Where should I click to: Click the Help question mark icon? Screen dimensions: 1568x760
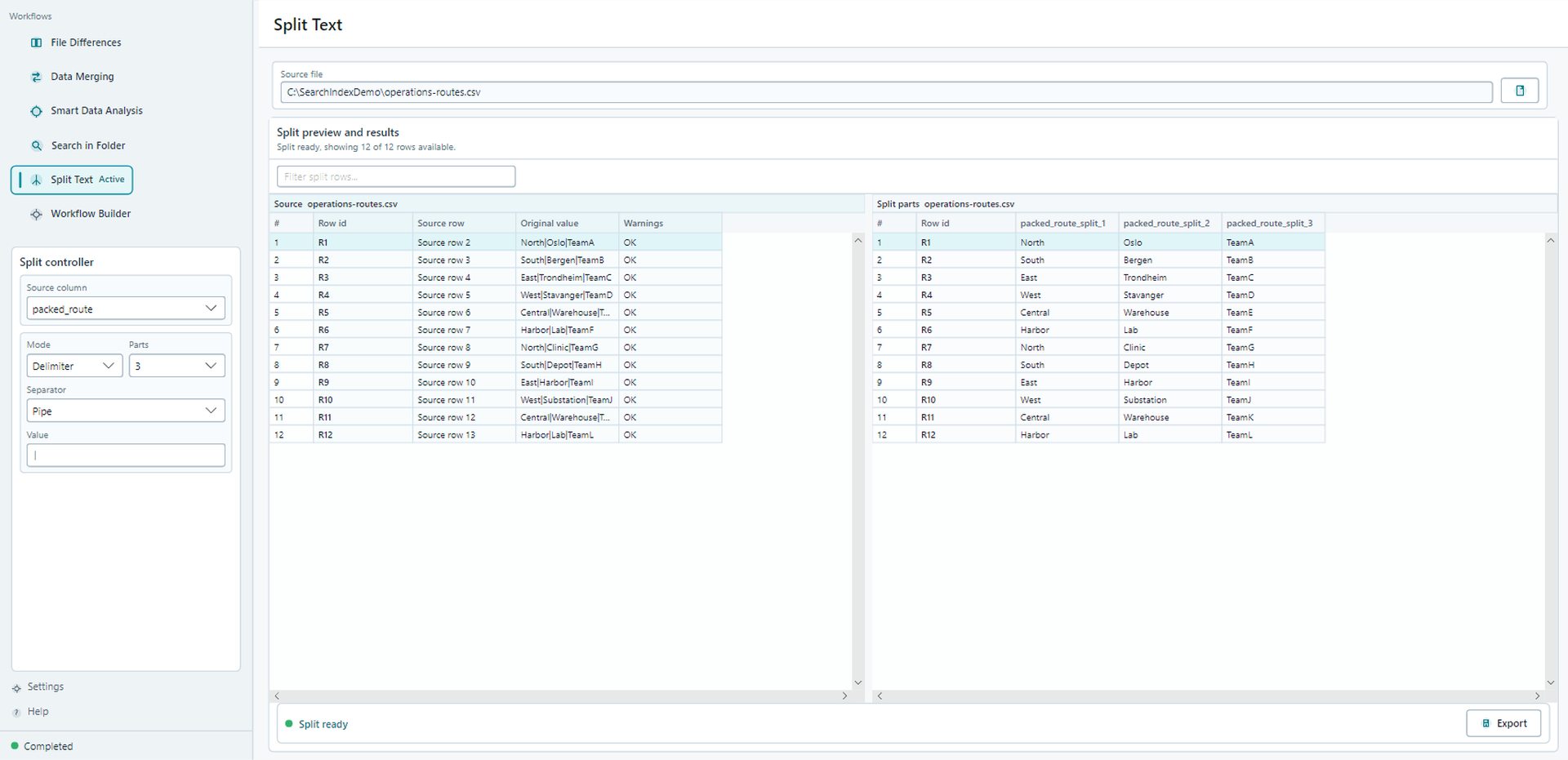pyautogui.click(x=16, y=713)
